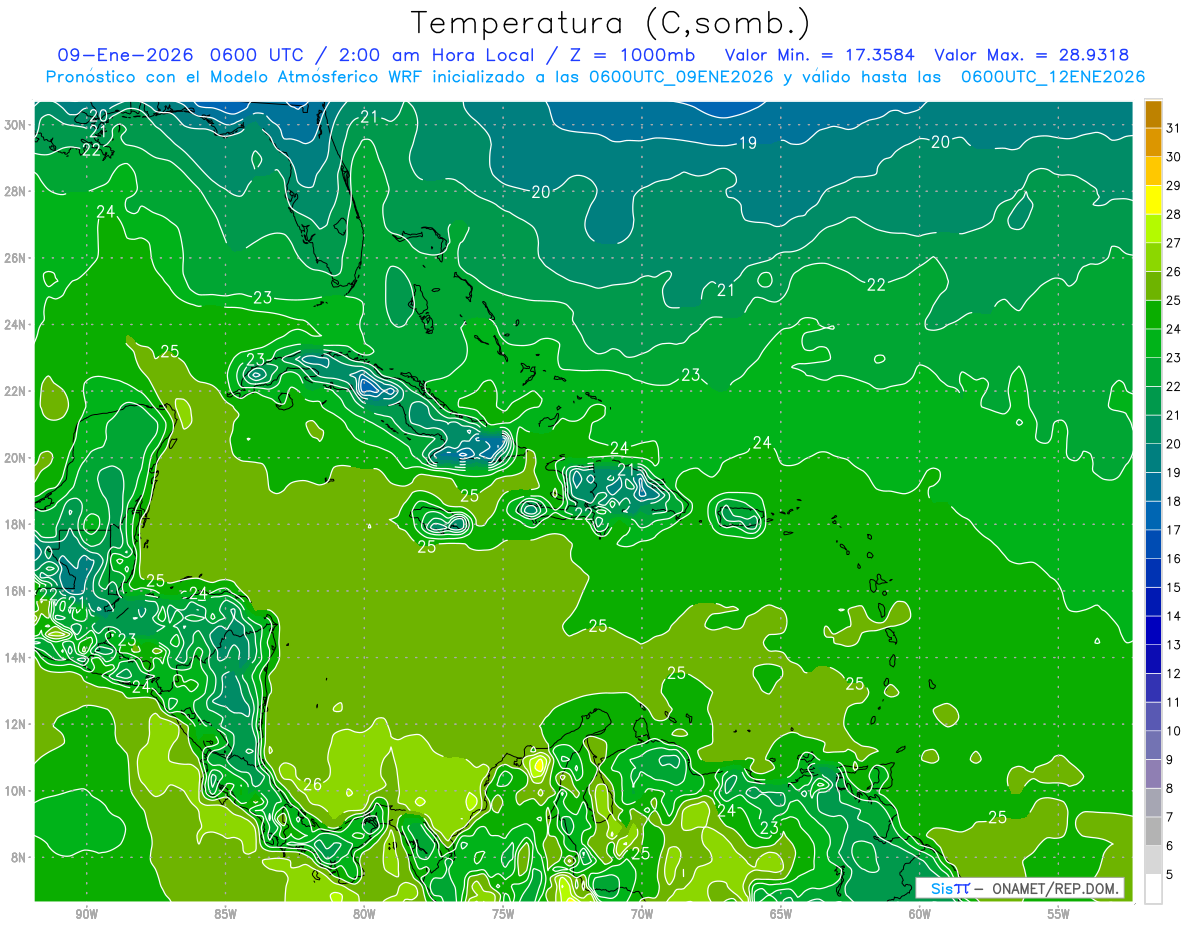The width and height of the screenshot is (1200, 927).
Task: Click the 60W longitude axis label
Action: [920, 914]
